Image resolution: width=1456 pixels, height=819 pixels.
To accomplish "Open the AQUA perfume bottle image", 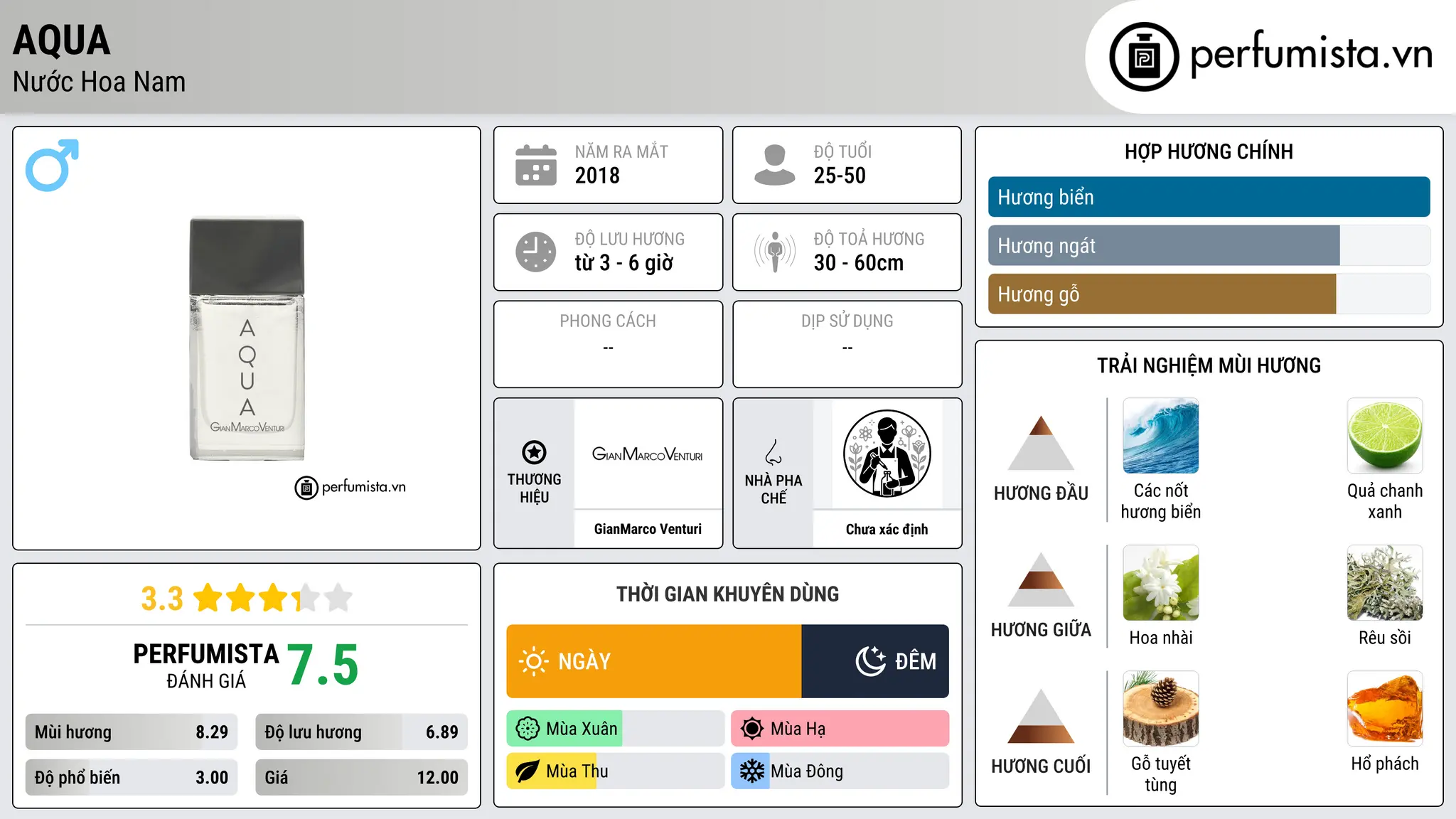I will (x=247, y=338).
